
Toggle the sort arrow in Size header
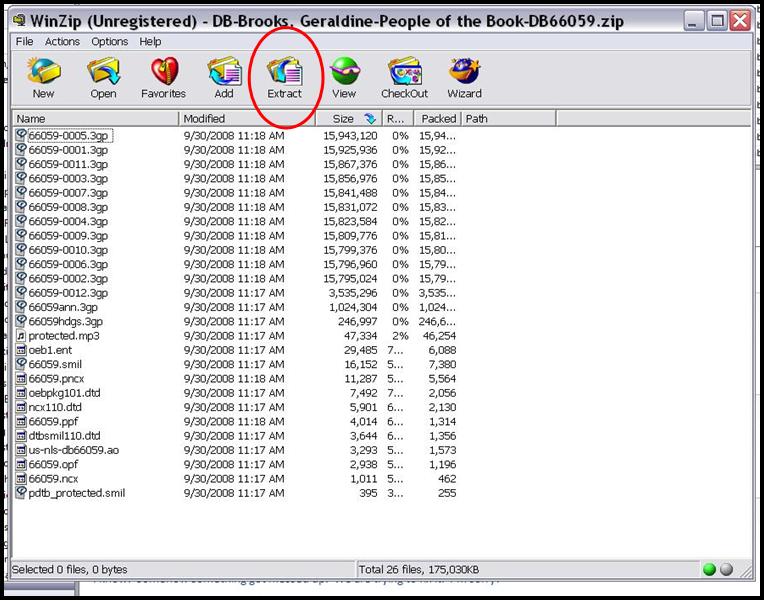[x=370, y=119]
